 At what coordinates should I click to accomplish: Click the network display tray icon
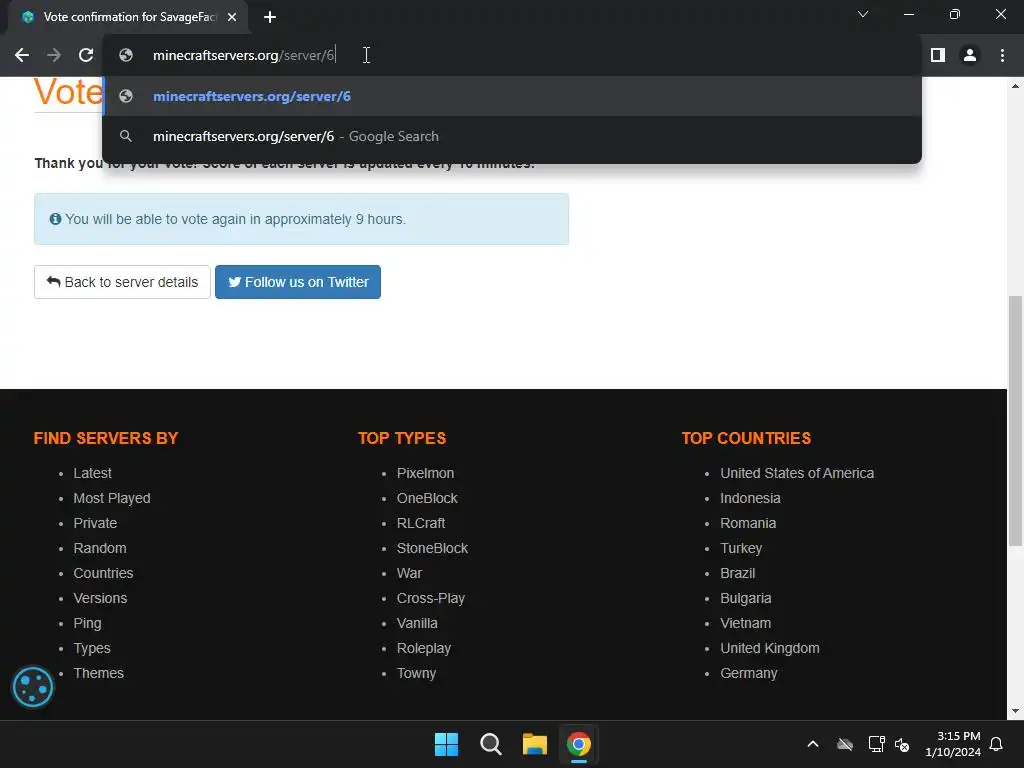pyautogui.click(x=876, y=744)
